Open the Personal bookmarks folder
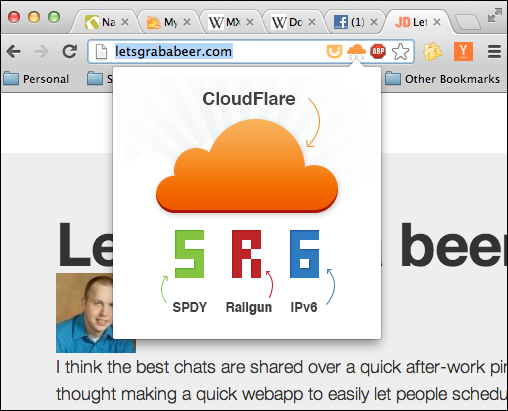 tap(36, 79)
